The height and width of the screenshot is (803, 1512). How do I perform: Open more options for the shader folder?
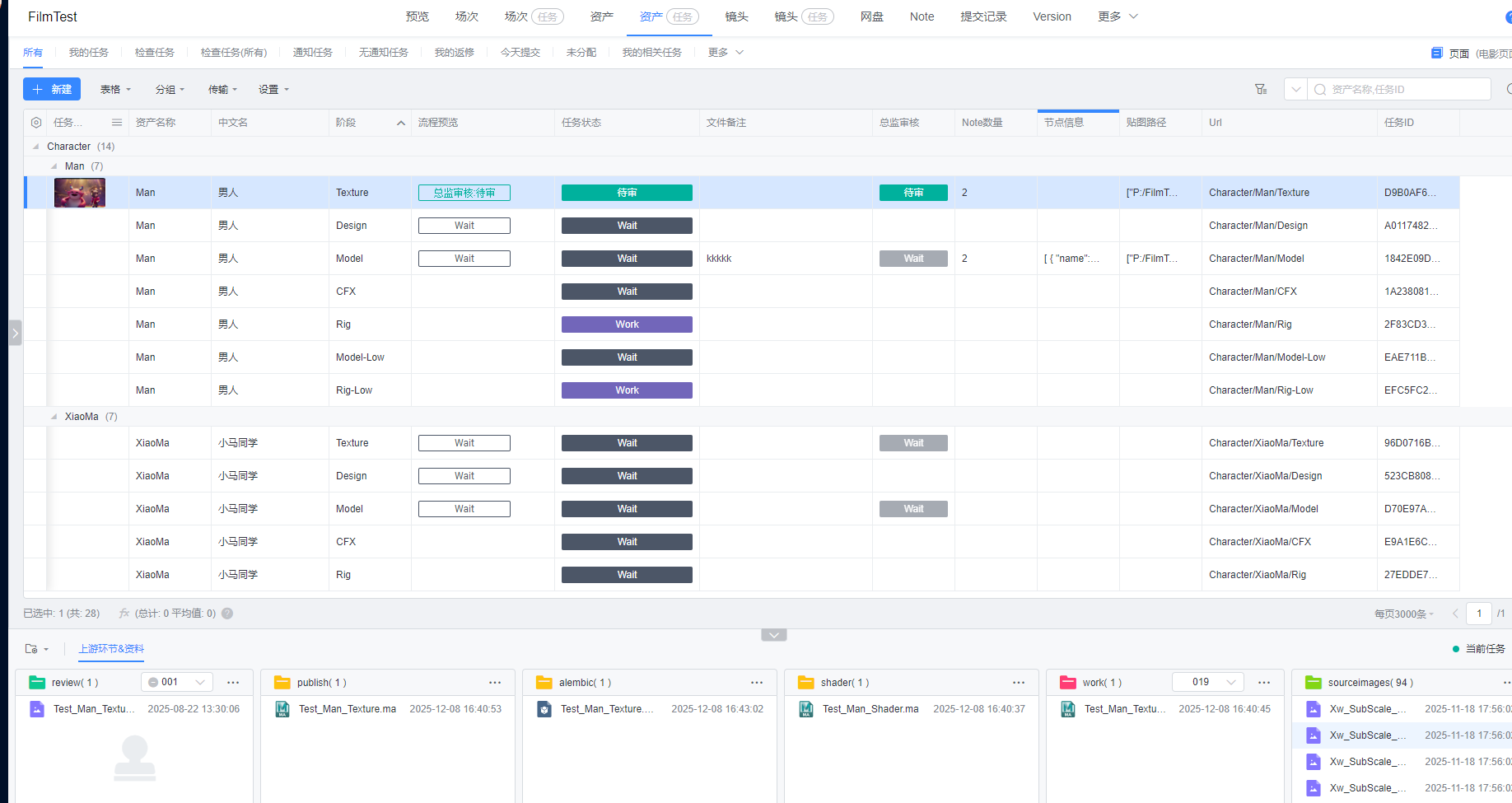[1019, 683]
